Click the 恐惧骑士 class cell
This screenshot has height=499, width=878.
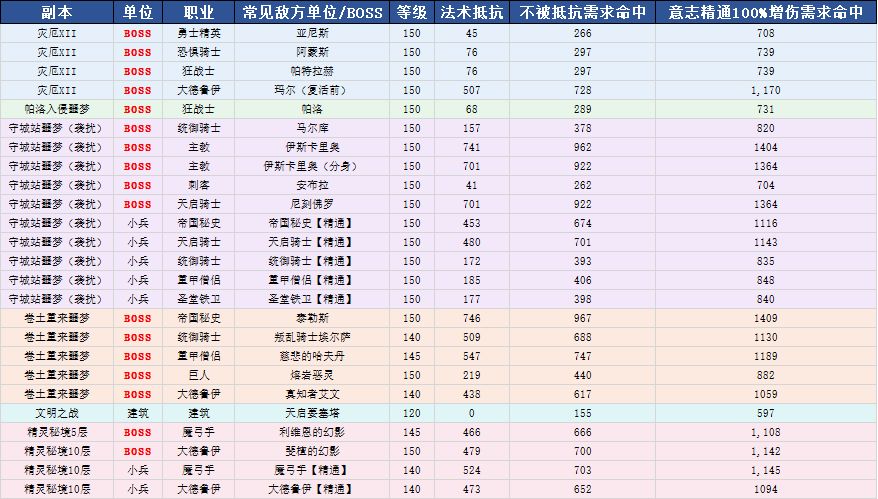point(199,53)
